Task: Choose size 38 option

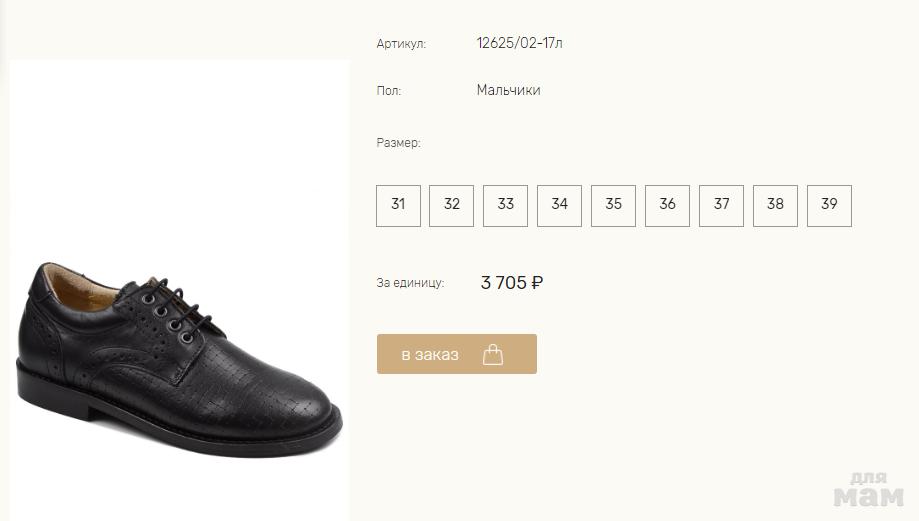Action: click(776, 205)
